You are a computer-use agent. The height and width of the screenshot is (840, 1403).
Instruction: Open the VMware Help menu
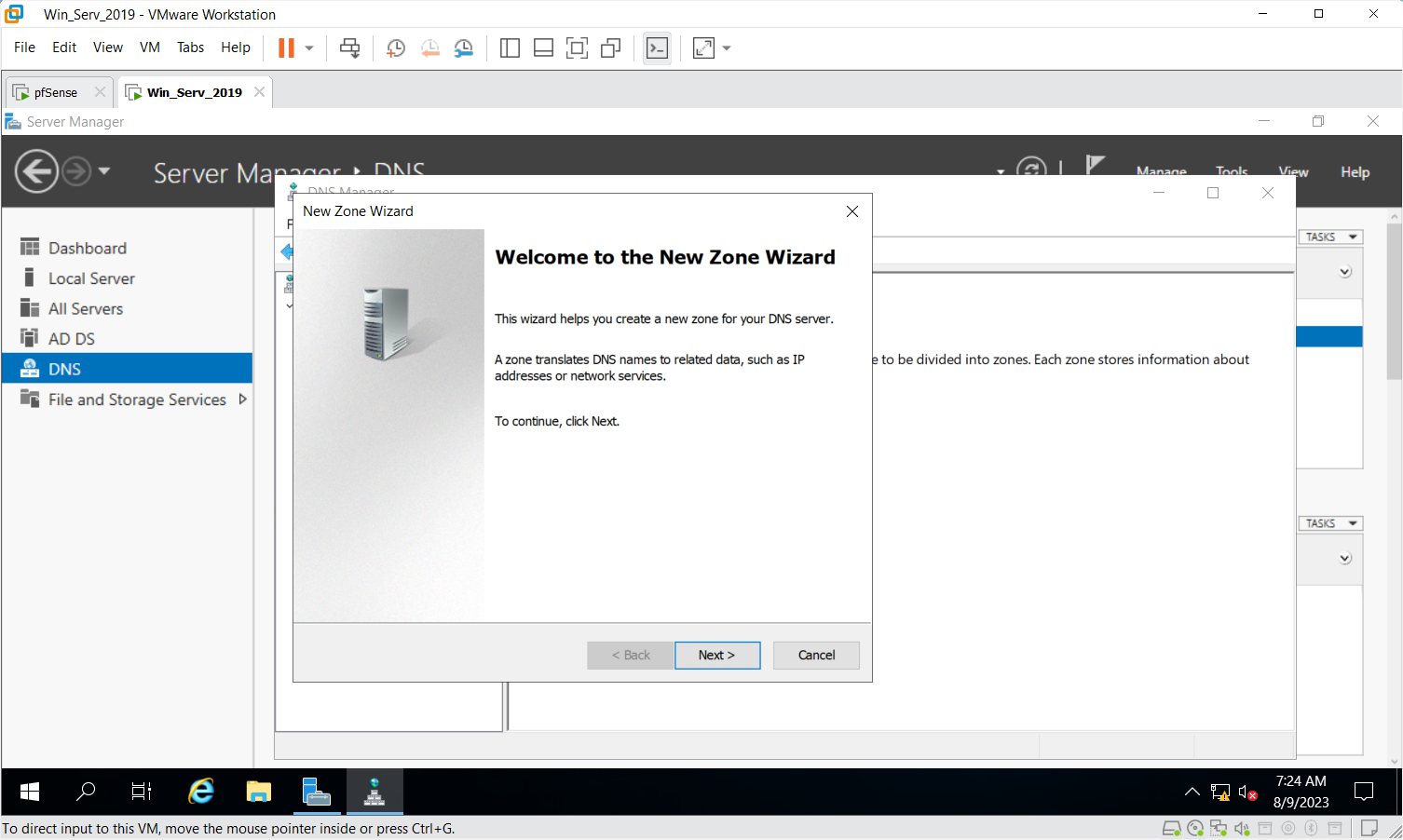point(236,47)
